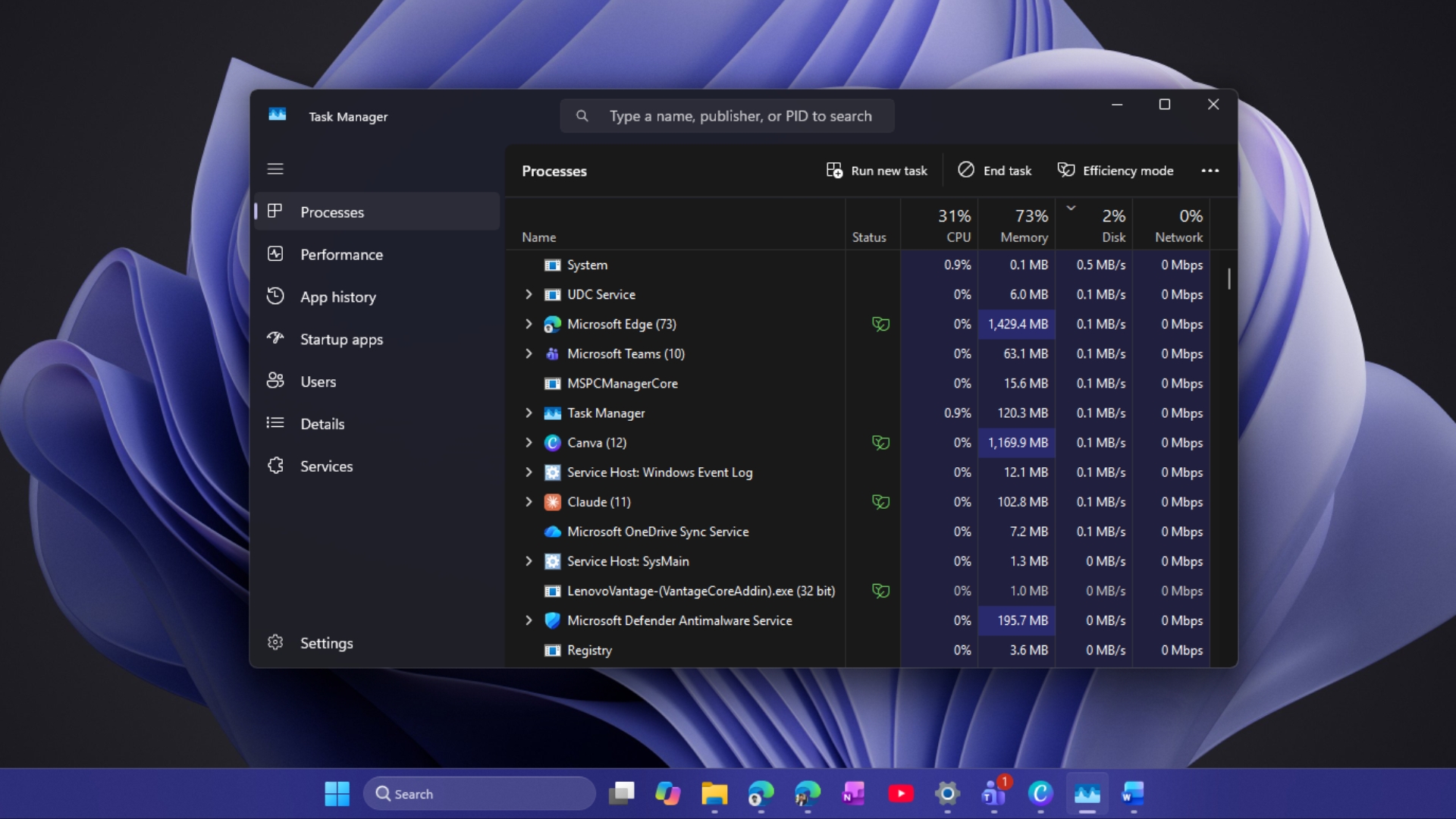The width and height of the screenshot is (1456, 819).
Task: Toggle the hamburger navigation menu
Action: pos(275,169)
